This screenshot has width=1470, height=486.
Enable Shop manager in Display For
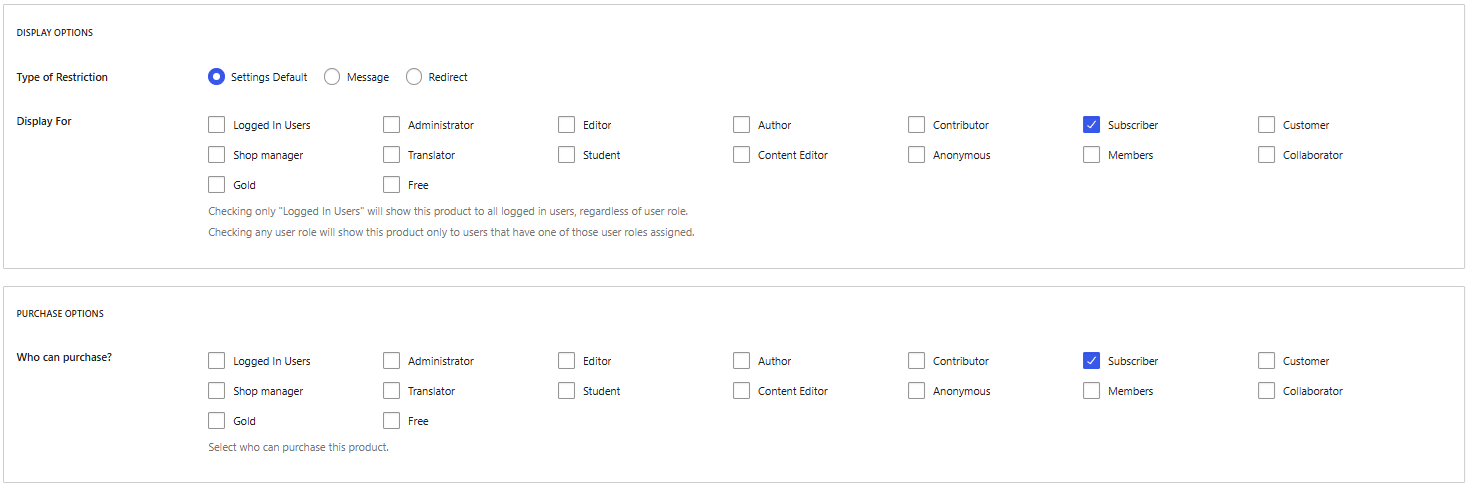coord(216,155)
